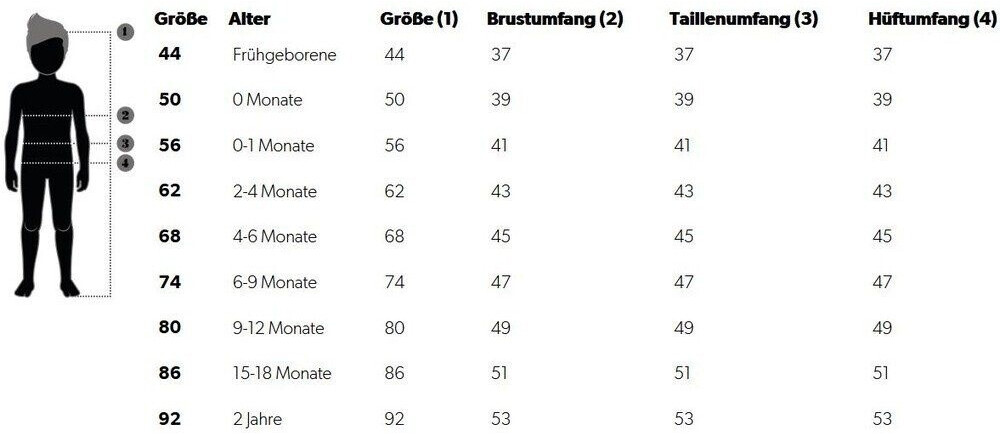Select the Hüftumfang (4) column header

click(x=932, y=19)
